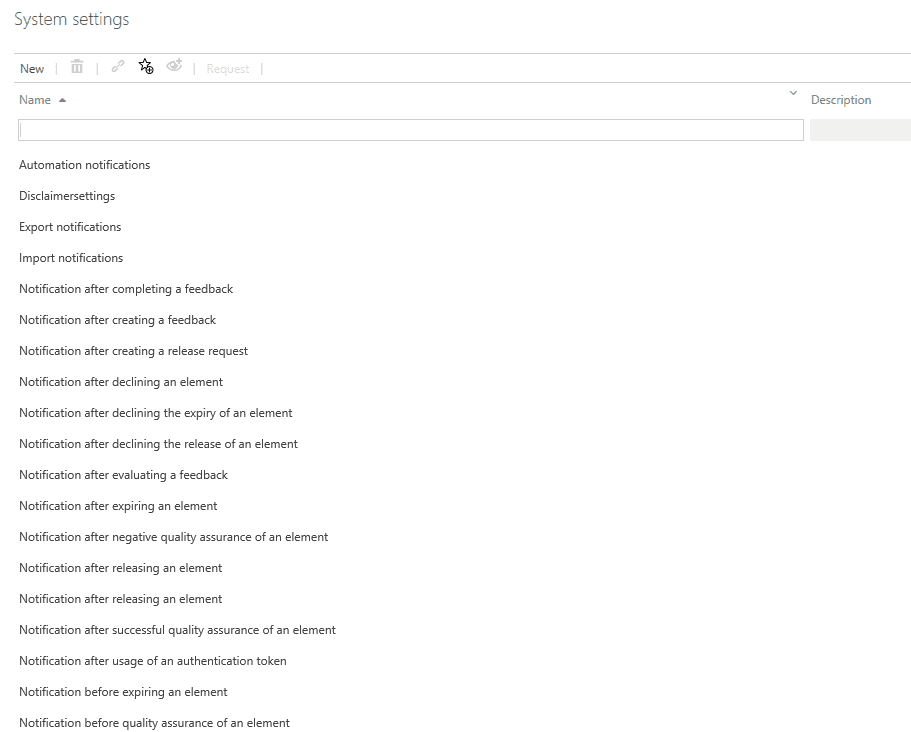Open Disclaimersettings entry
This screenshot has height=732, width=911.
[67, 196]
